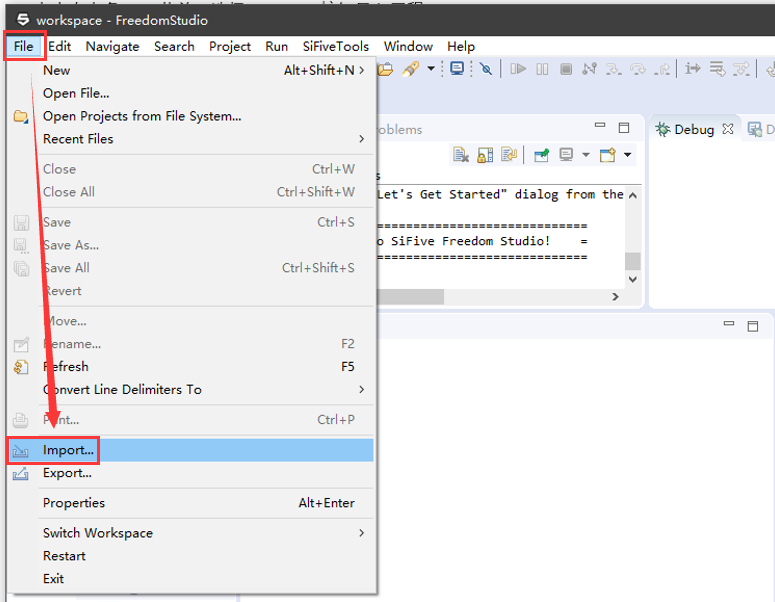Expand the New submenu

190,70
